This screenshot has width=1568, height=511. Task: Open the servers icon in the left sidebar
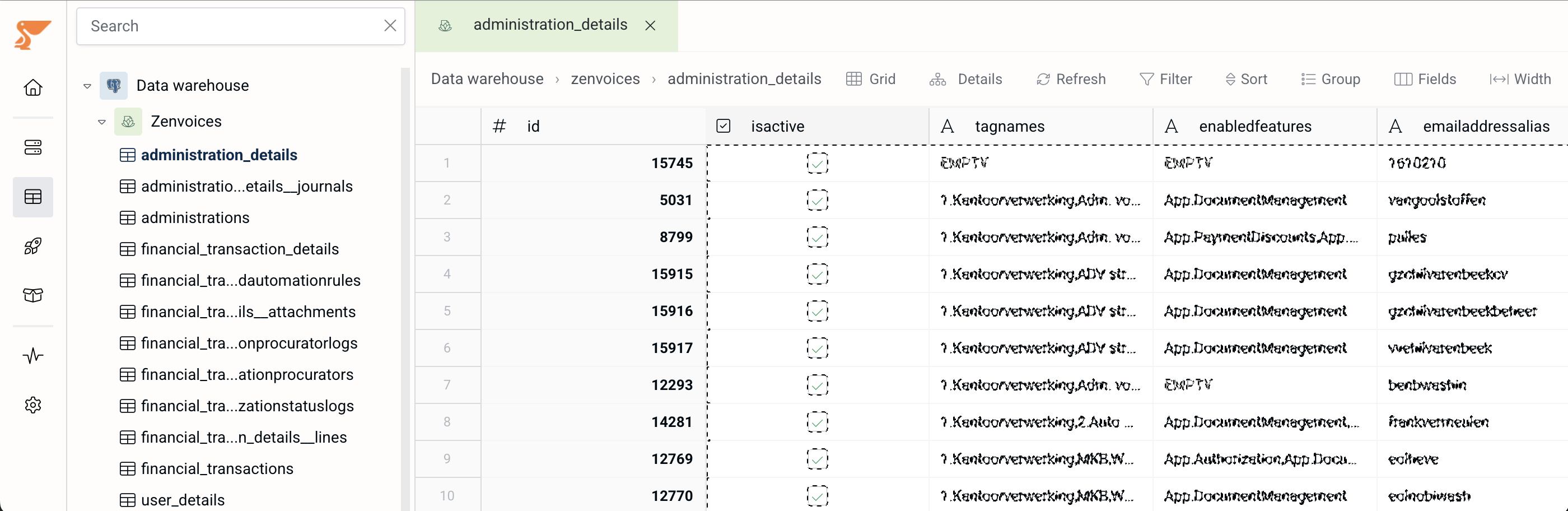[x=33, y=147]
